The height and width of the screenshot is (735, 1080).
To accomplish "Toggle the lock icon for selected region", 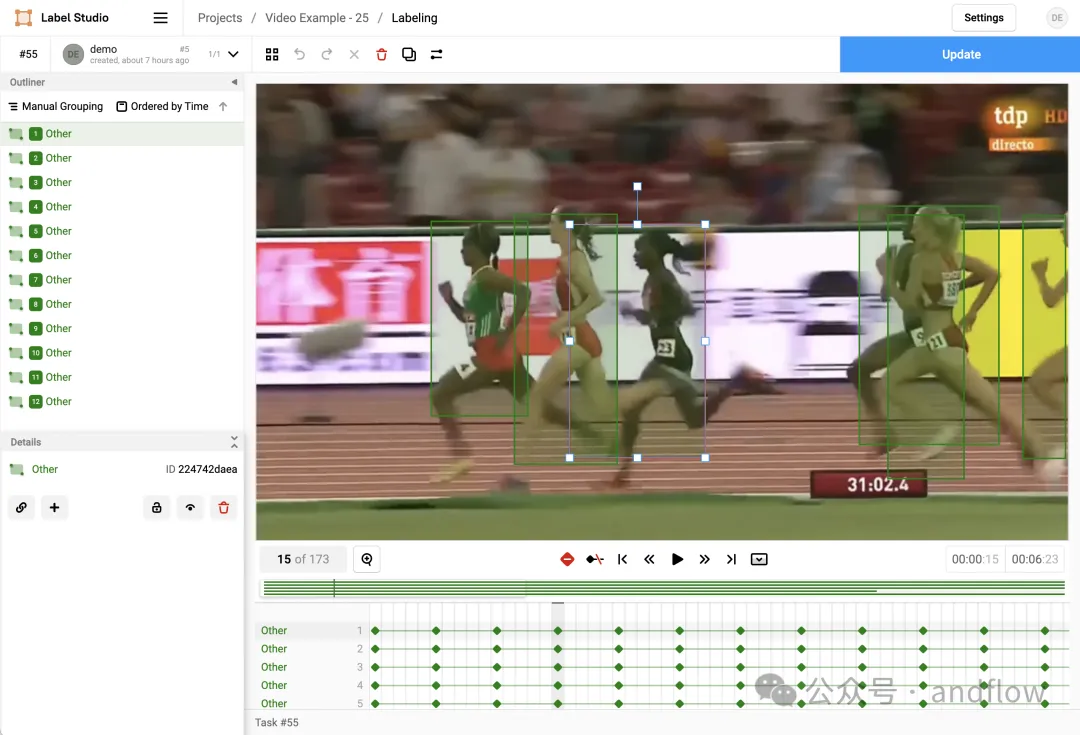I will tap(157, 508).
